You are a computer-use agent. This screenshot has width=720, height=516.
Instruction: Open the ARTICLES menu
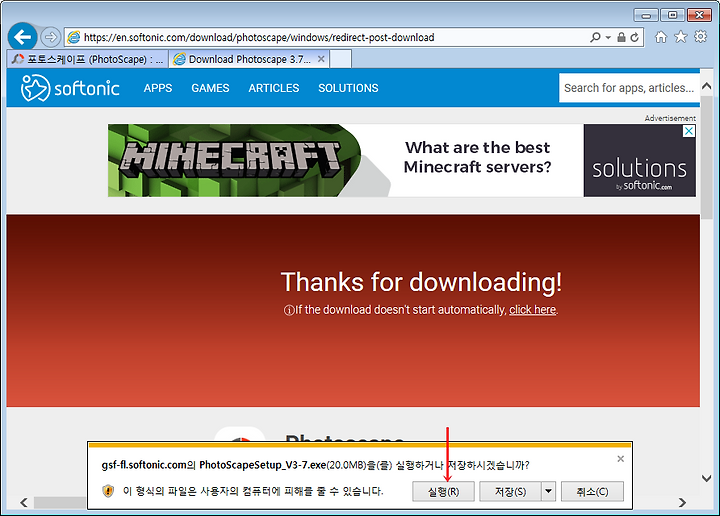click(x=274, y=88)
